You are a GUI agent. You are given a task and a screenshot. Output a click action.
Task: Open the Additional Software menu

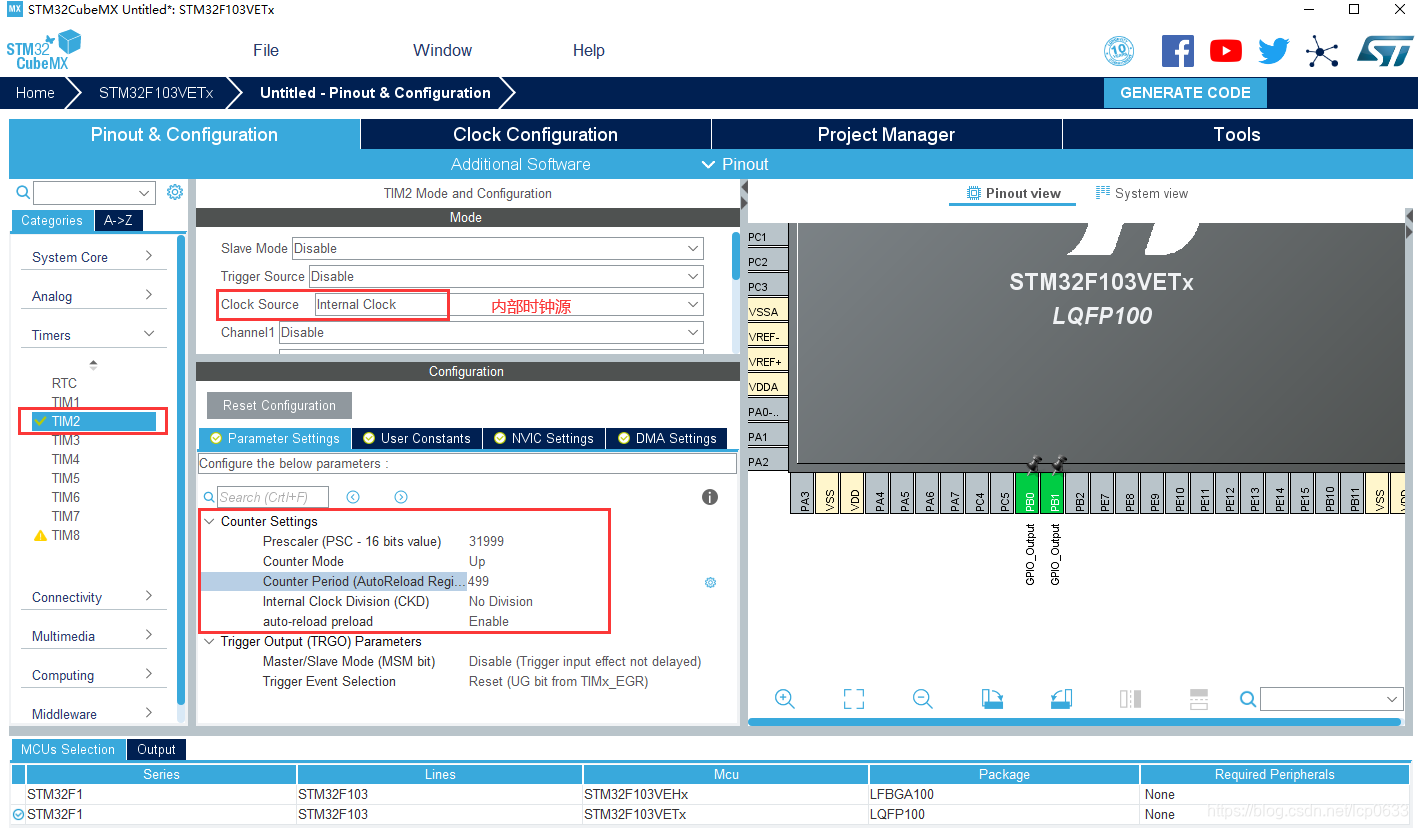(520, 164)
